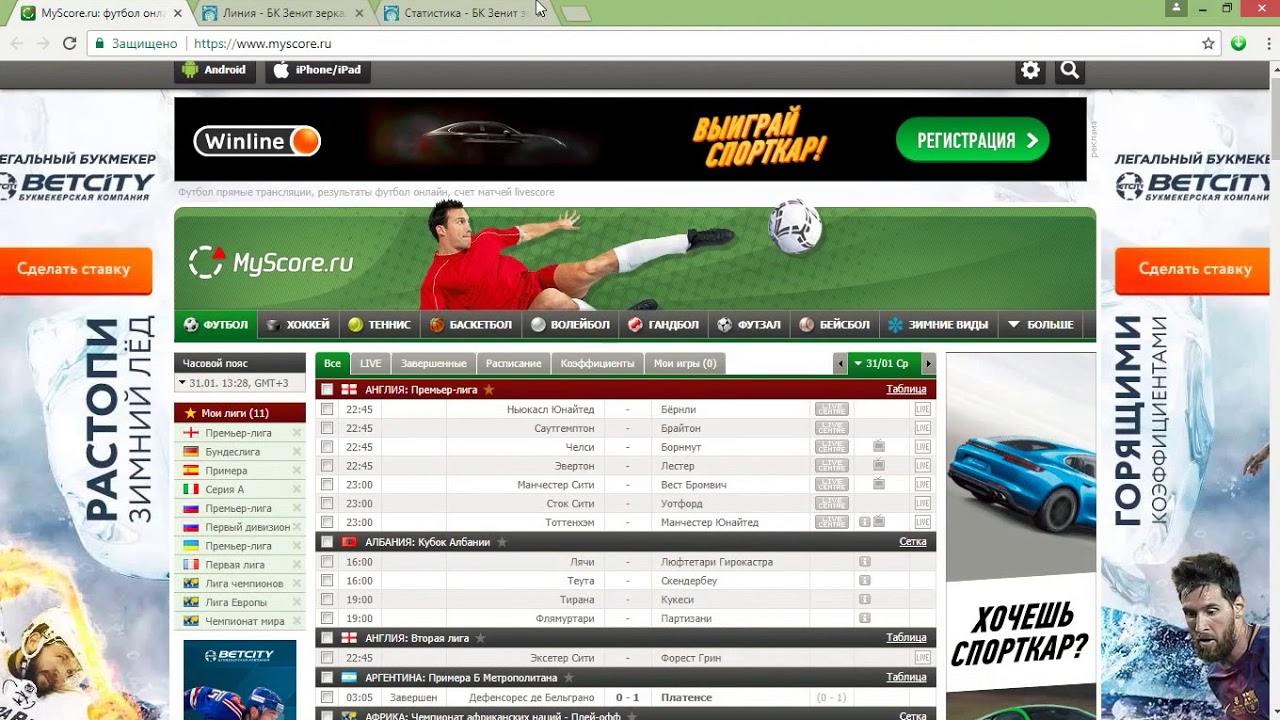The image size is (1280, 720).
Task: Check the Эвертон match checkbox
Action: (x=327, y=466)
